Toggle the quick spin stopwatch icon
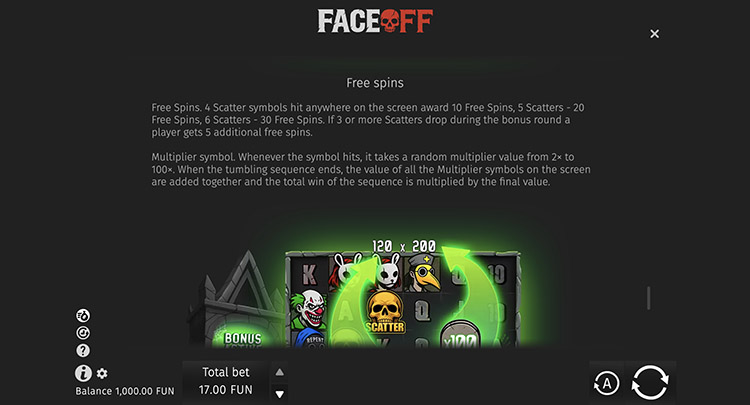Viewport: 750px width, 405px height. click(83, 316)
